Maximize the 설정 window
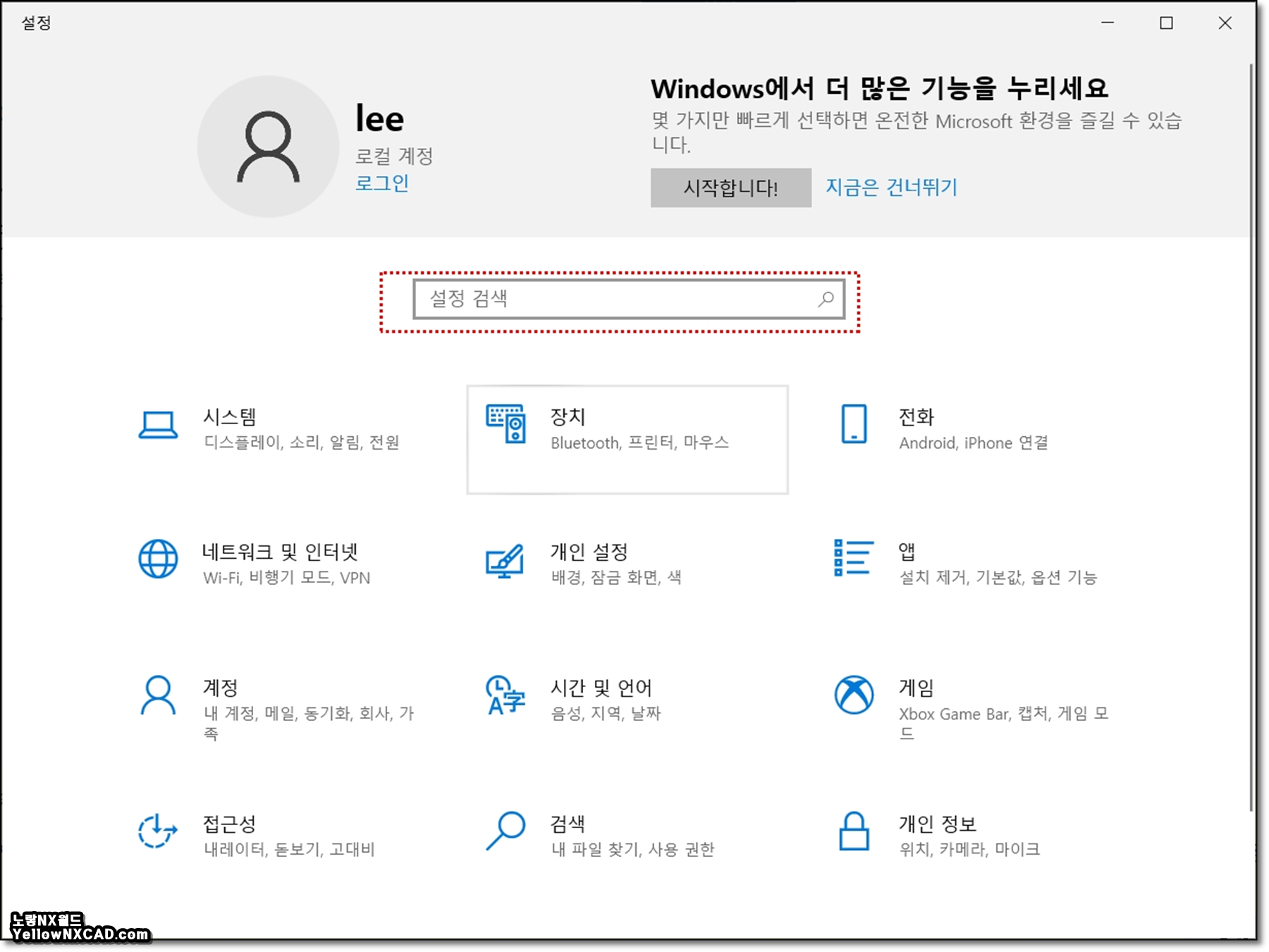 [1166, 23]
